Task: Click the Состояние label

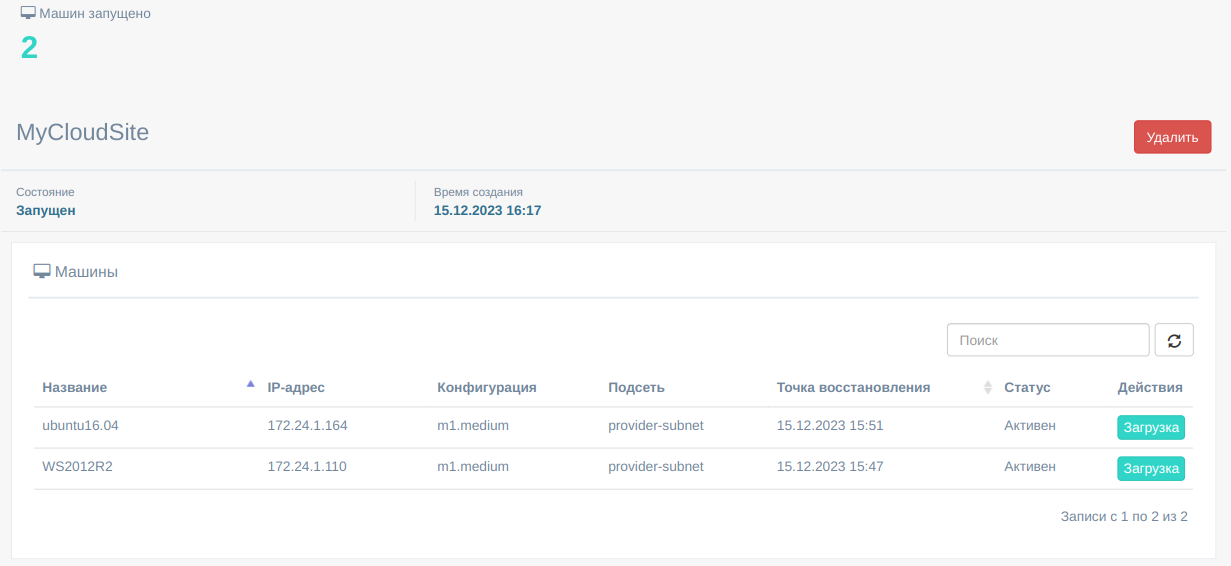Action: 45,192
